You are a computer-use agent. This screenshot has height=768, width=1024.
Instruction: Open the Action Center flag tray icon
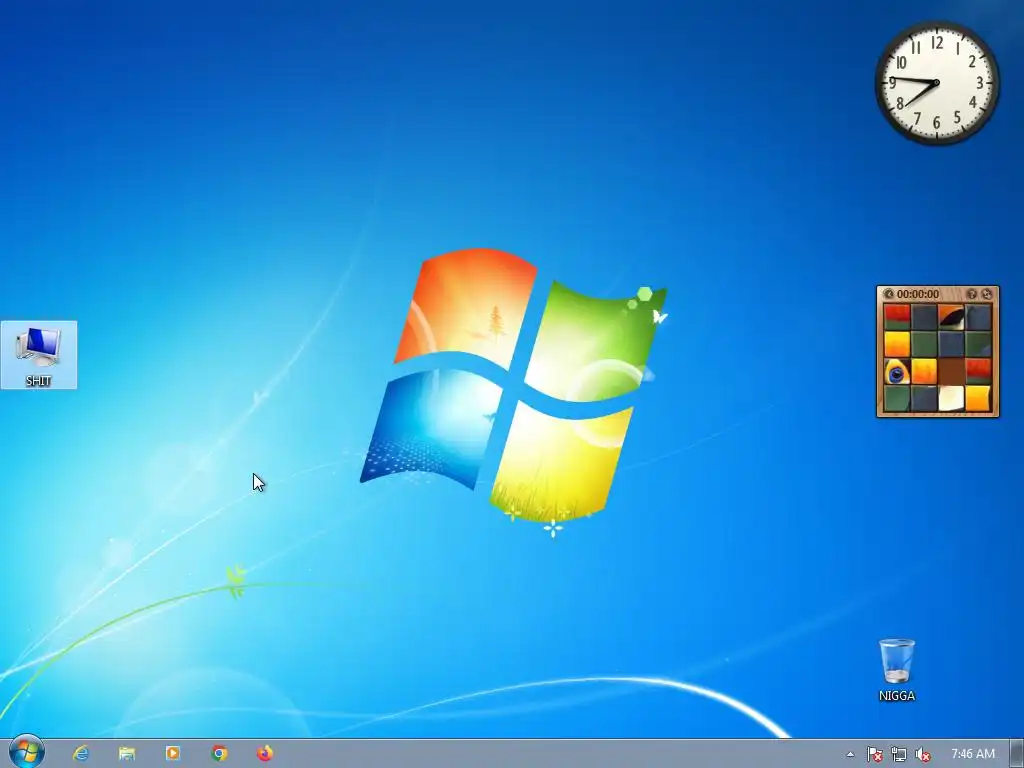pos(874,754)
